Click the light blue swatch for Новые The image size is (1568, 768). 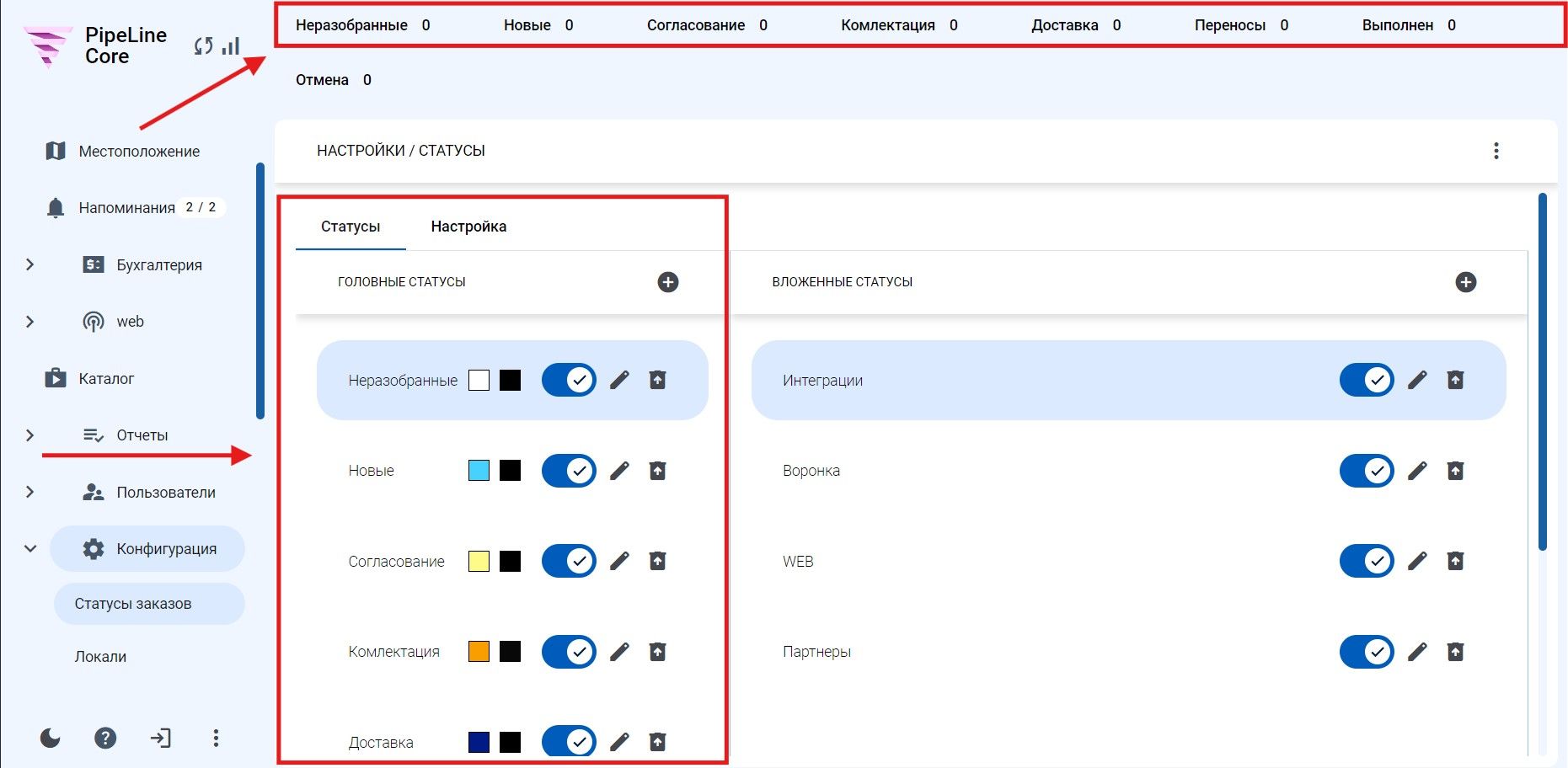479,471
